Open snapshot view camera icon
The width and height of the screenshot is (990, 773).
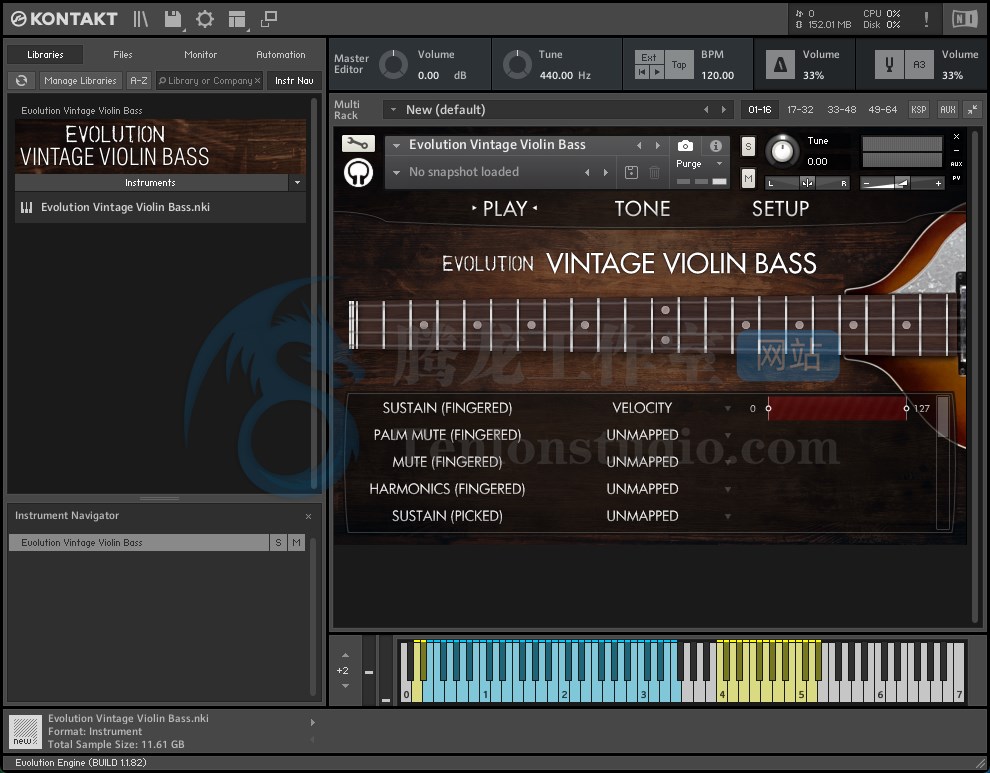coord(685,146)
